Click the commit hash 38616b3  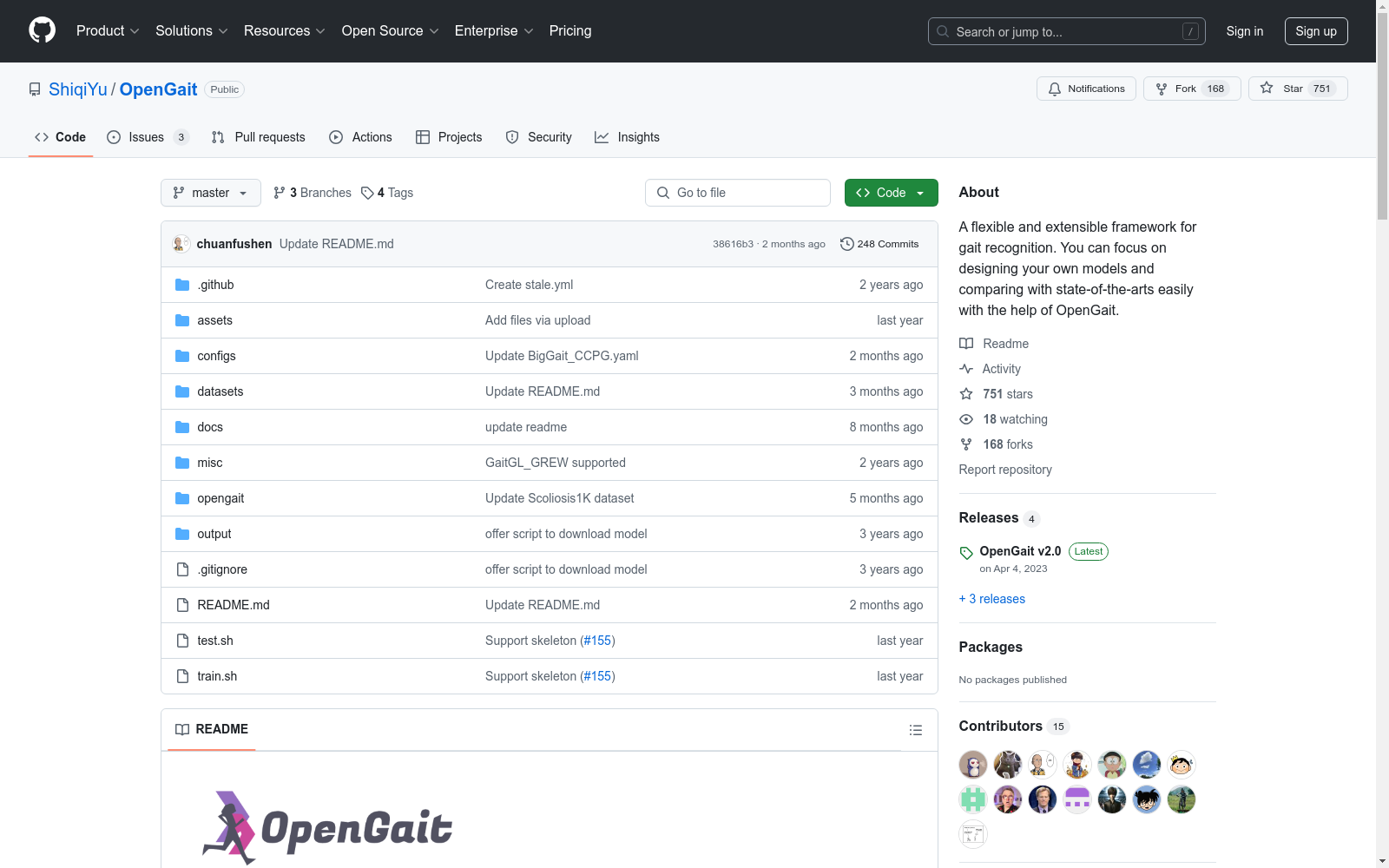point(733,244)
